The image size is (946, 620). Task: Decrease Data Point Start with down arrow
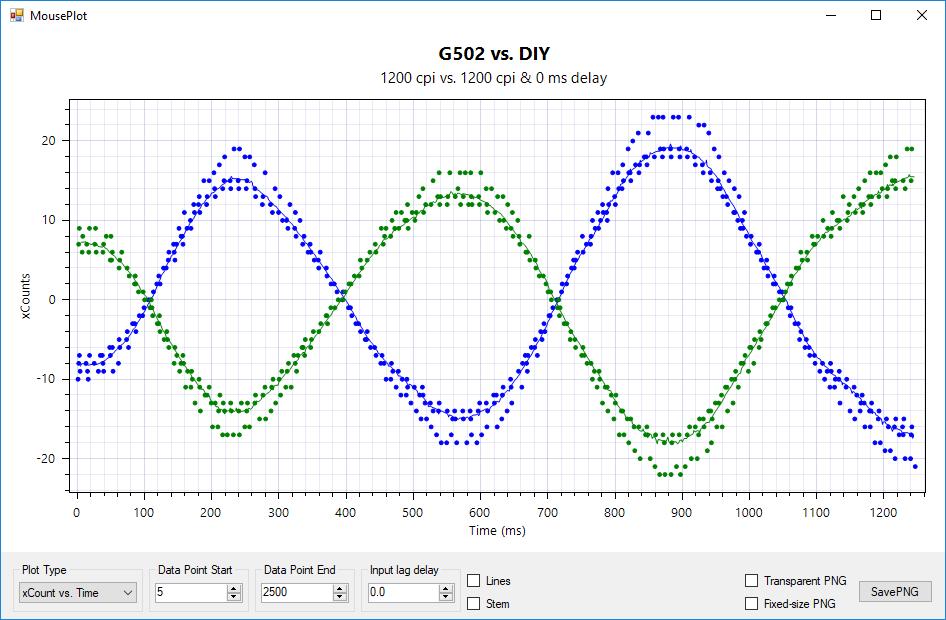(234, 597)
